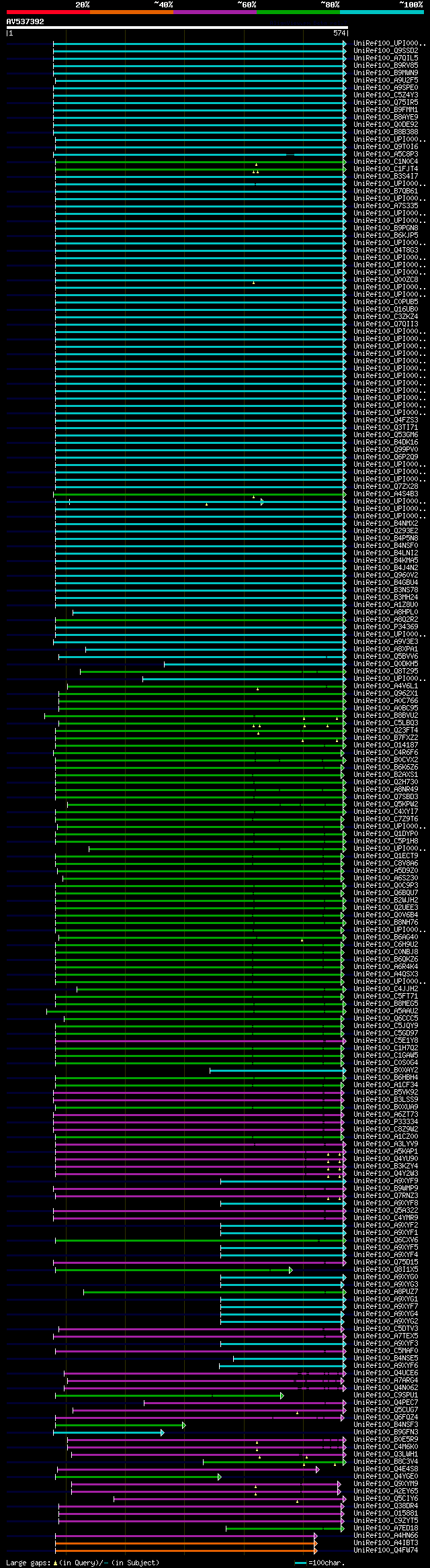
Task: Click hit label UniRef100_B3S4I7
Action: click(x=386, y=176)
